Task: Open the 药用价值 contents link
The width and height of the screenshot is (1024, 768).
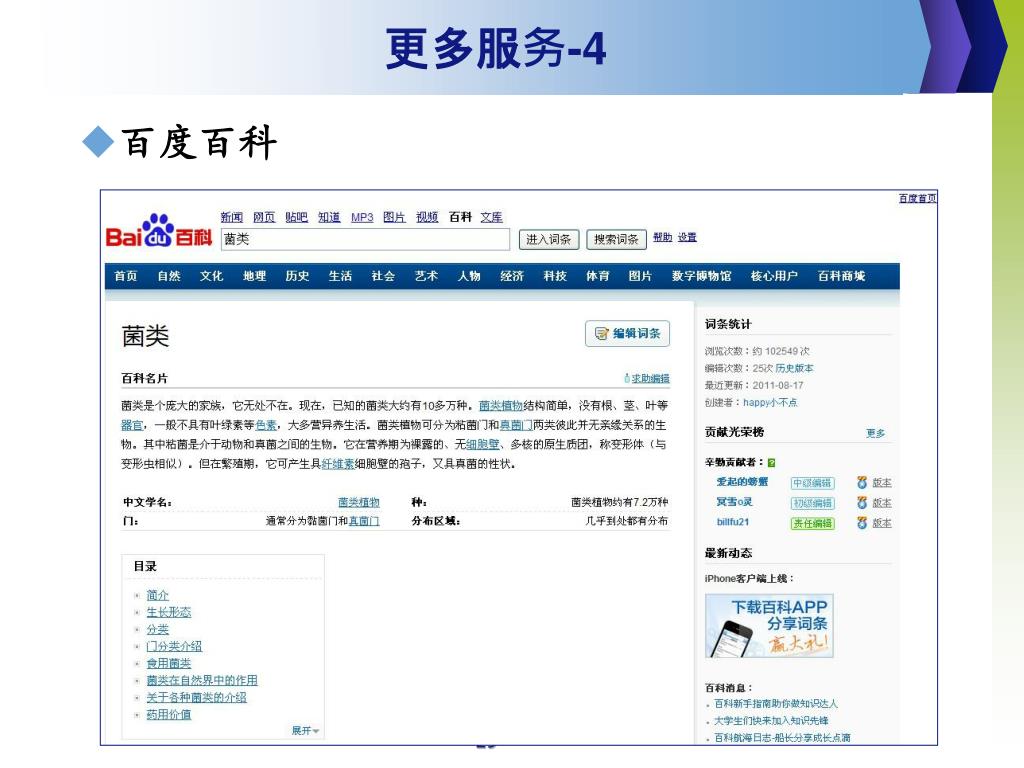Action: [168, 714]
